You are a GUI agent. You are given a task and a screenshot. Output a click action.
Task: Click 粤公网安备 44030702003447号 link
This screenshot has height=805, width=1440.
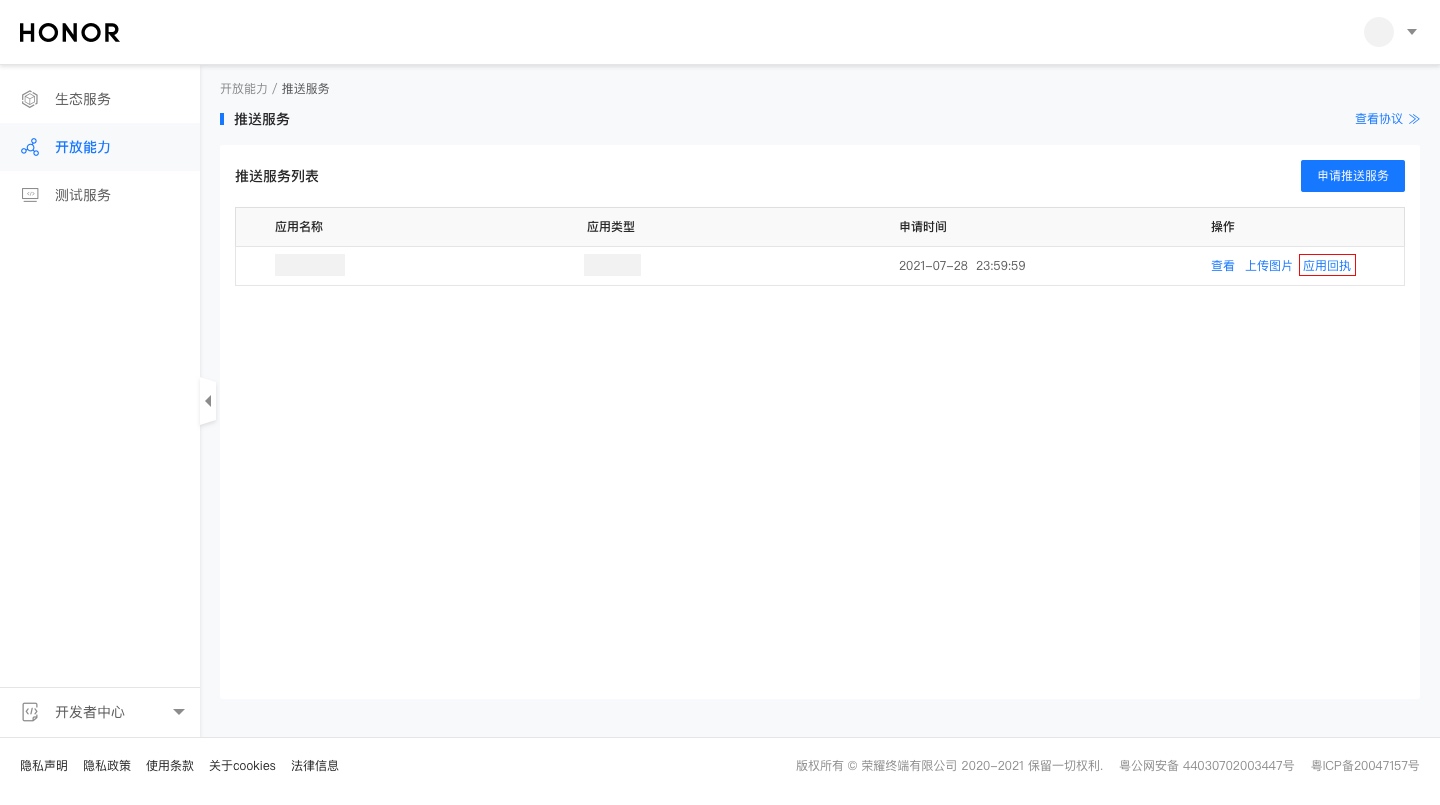click(1207, 766)
